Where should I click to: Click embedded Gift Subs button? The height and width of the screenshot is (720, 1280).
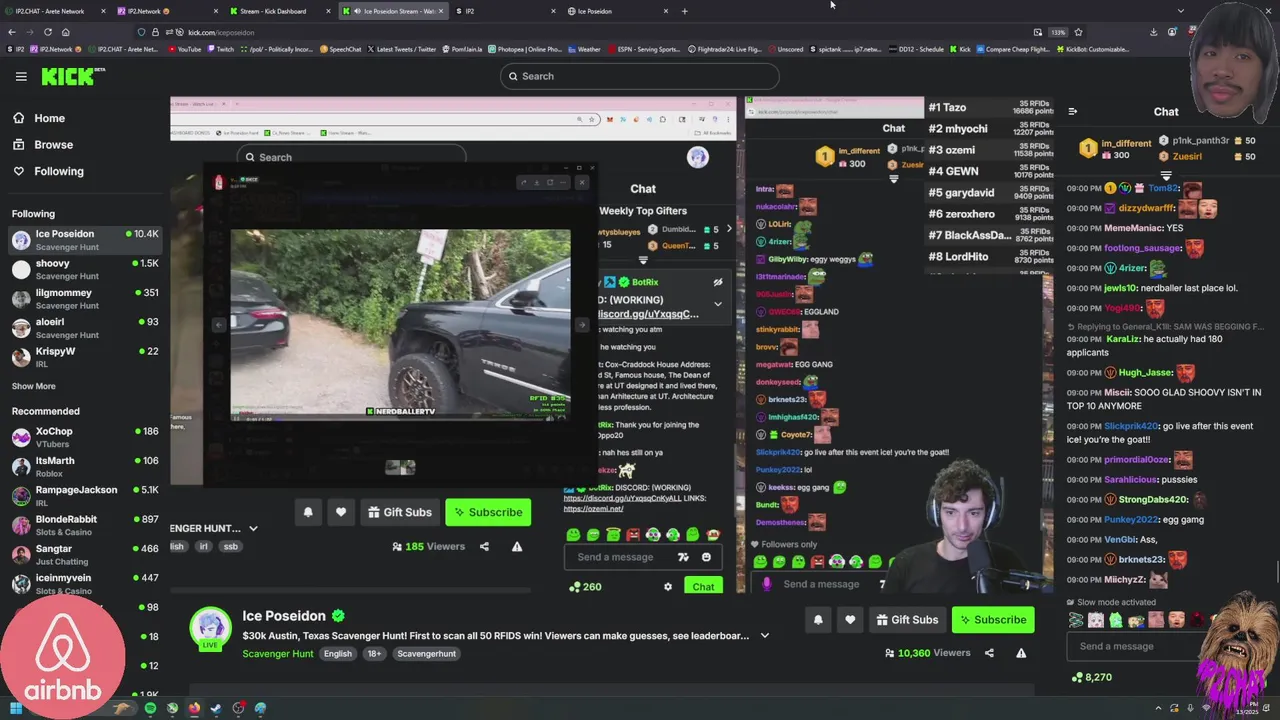(x=399, y=512)
